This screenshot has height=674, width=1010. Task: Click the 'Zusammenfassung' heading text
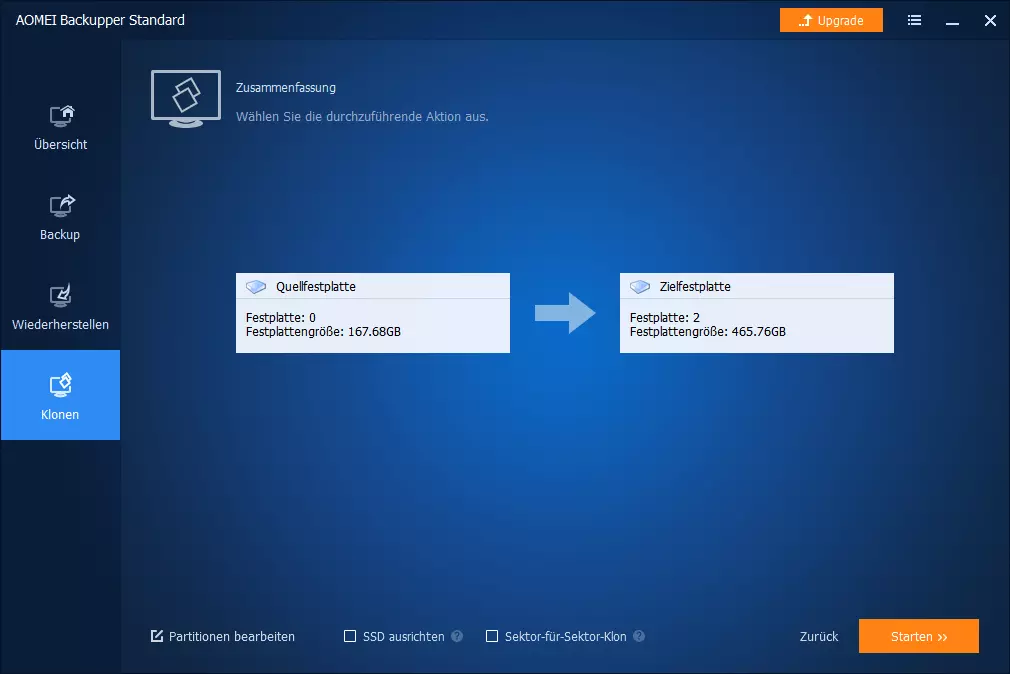[286, 87]
